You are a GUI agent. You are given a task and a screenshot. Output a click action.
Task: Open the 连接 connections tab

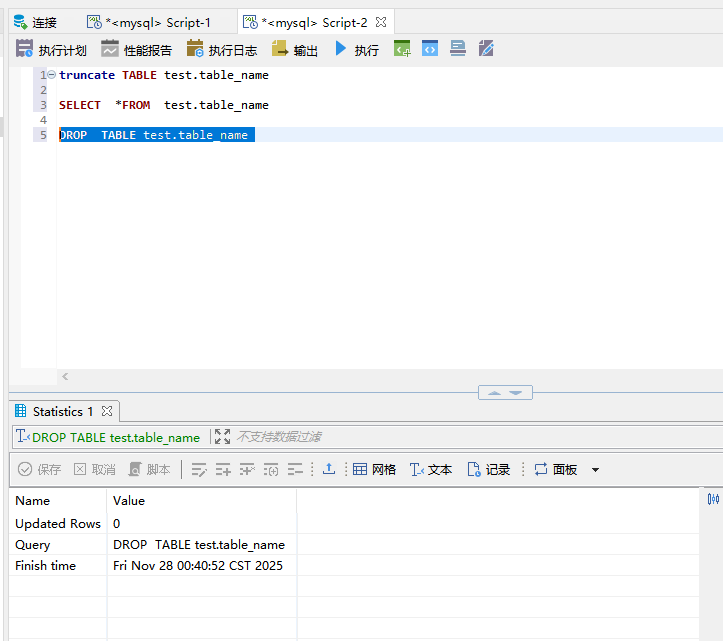point(35,22)
